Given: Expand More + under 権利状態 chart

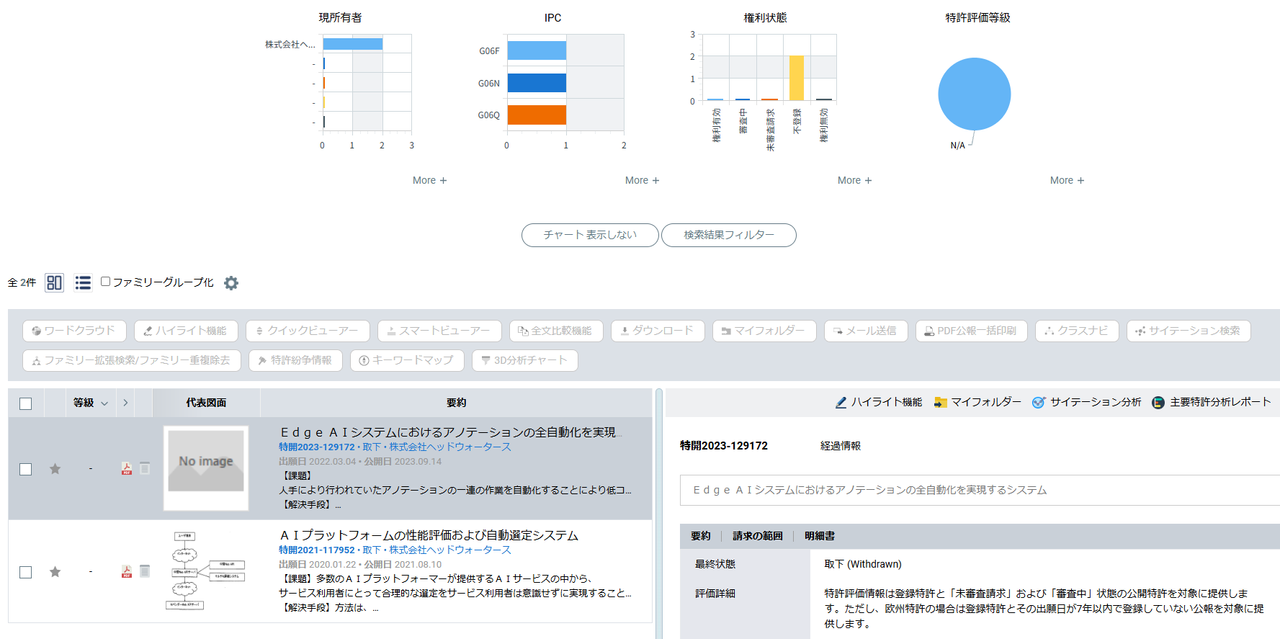Looking at the screenshot, I should [x=854, y=181].
